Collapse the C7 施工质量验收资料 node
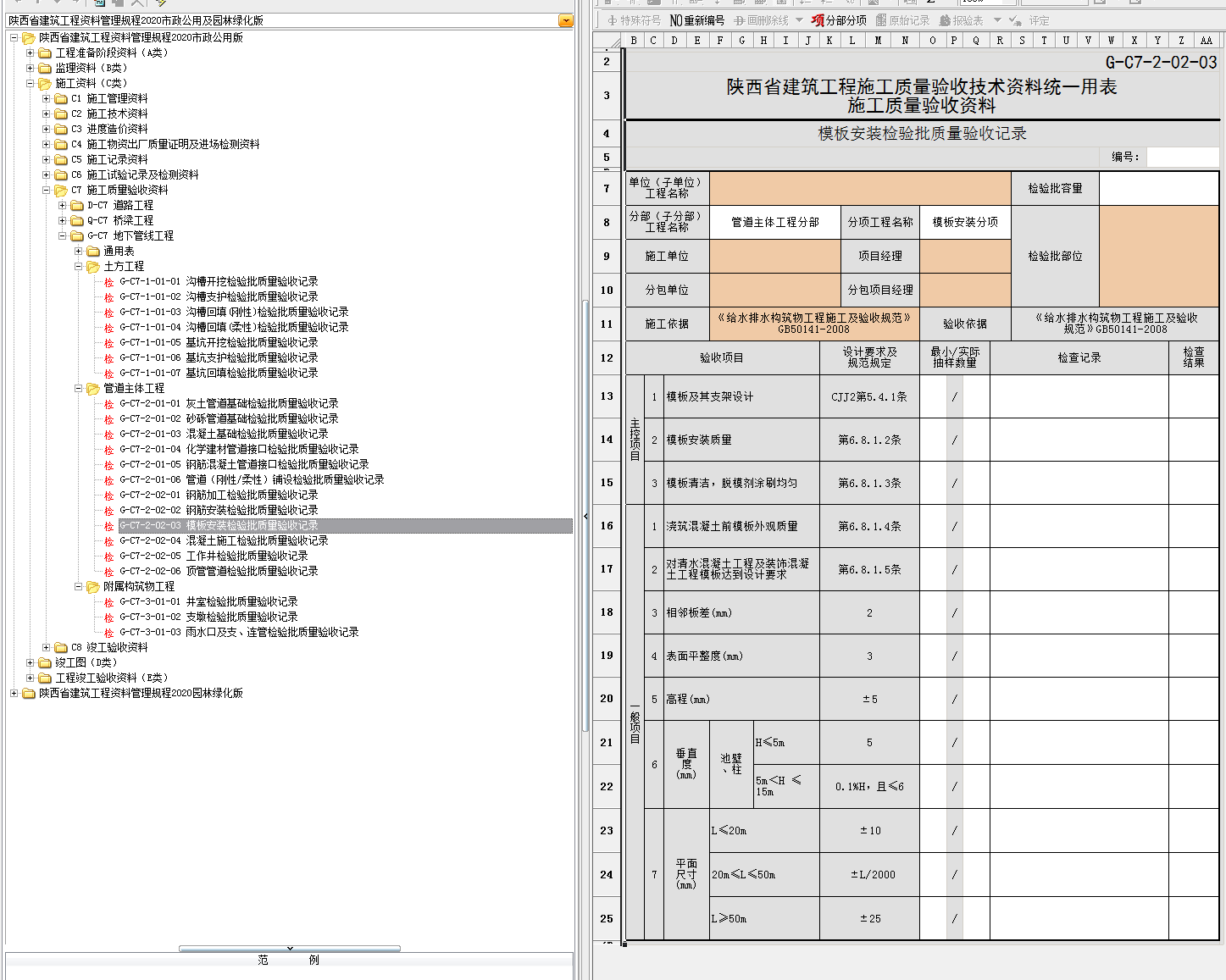Image resolution: width=1226 pixels, height=980 pixels. 47,190
